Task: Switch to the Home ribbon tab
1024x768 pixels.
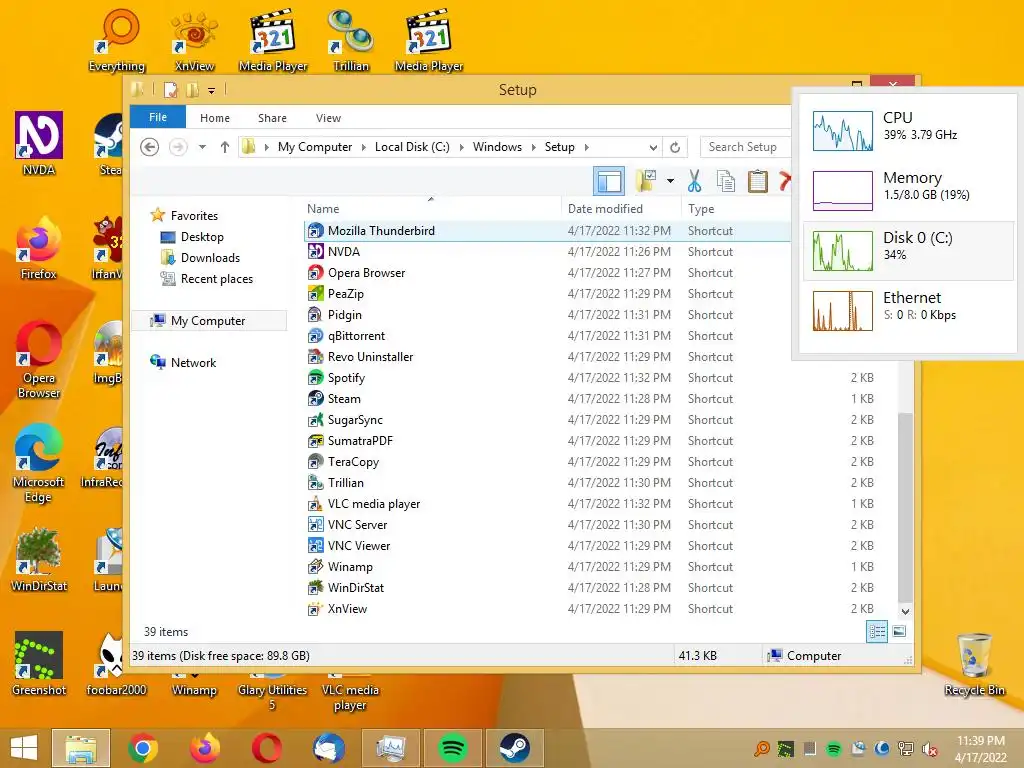Action: 215,118
